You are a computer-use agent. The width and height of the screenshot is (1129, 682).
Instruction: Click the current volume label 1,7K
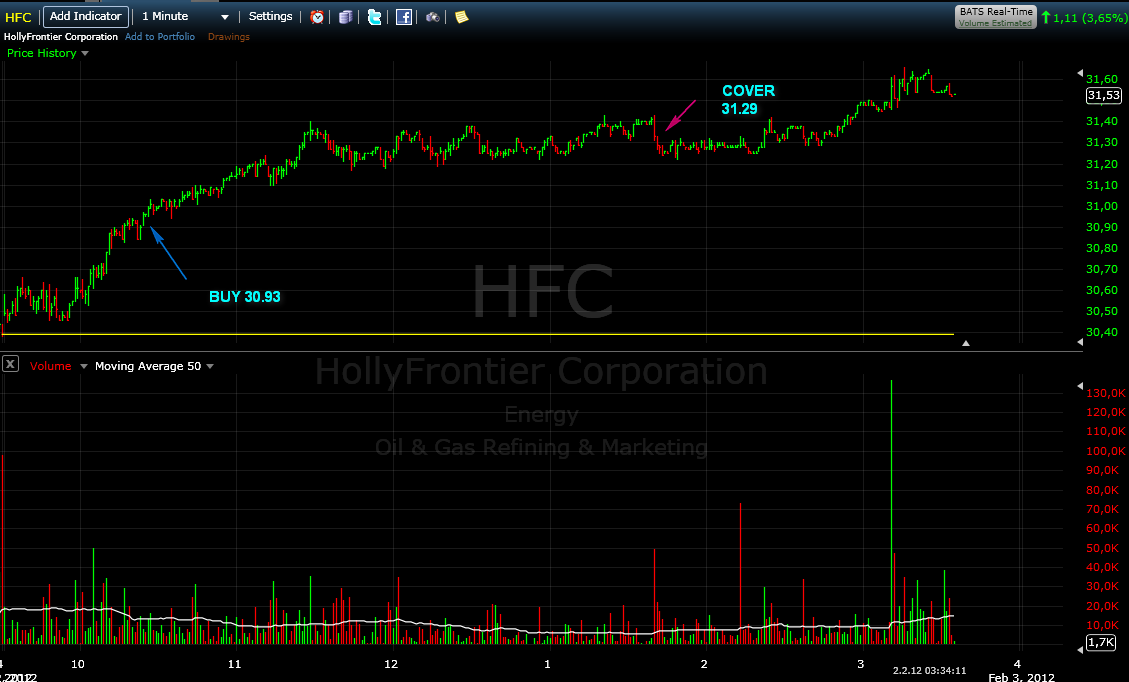tap(1101, 642)
